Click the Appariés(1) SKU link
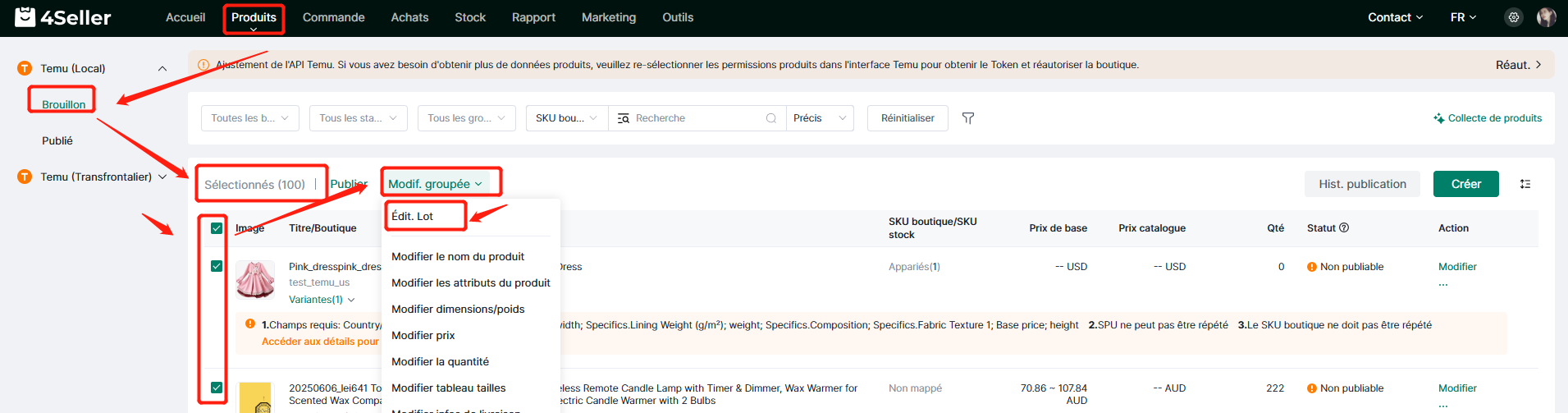This screenshot has height=413, width=1568. point(914,267)
